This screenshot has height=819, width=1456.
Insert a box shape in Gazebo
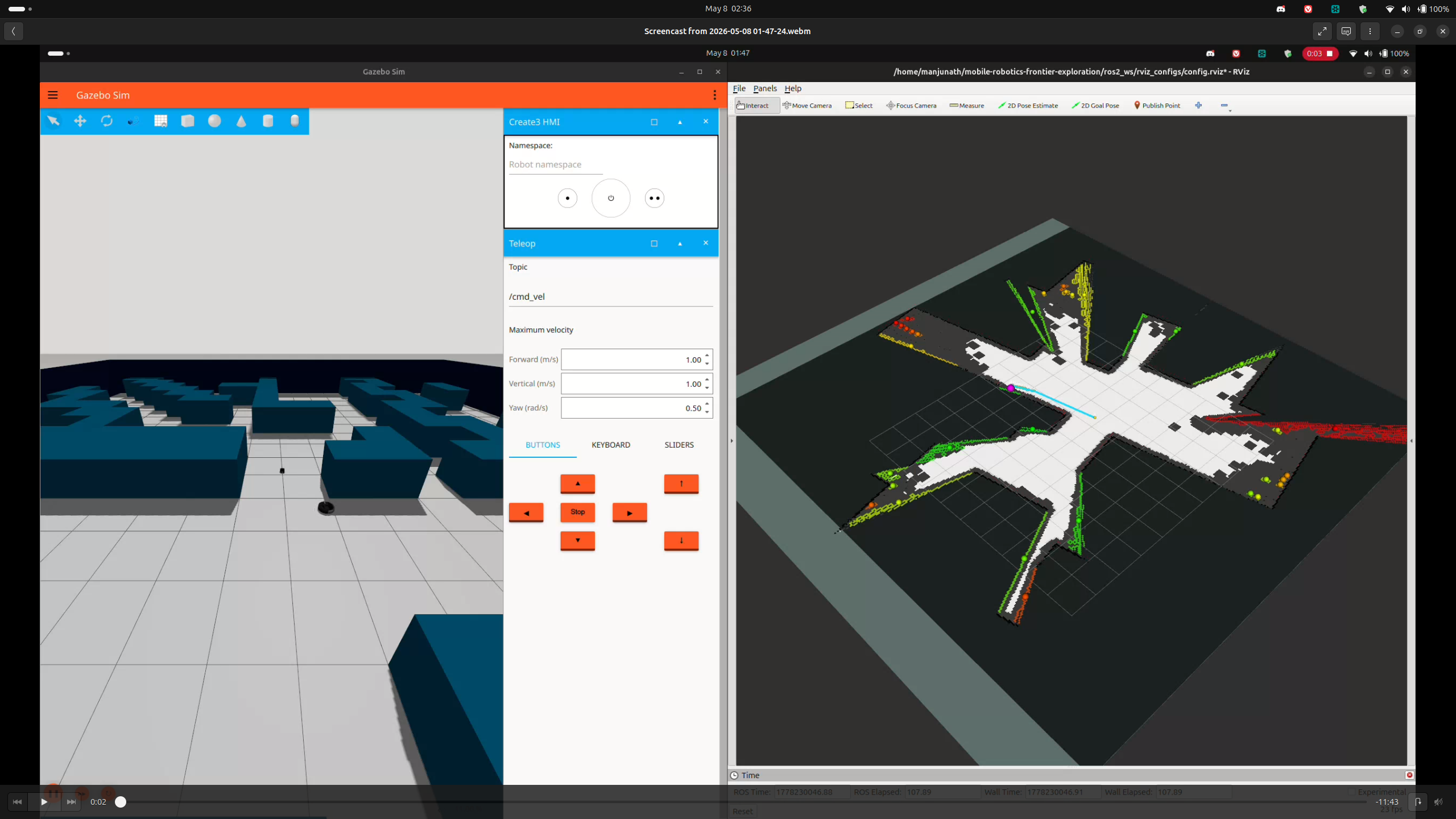click(188, 121)
